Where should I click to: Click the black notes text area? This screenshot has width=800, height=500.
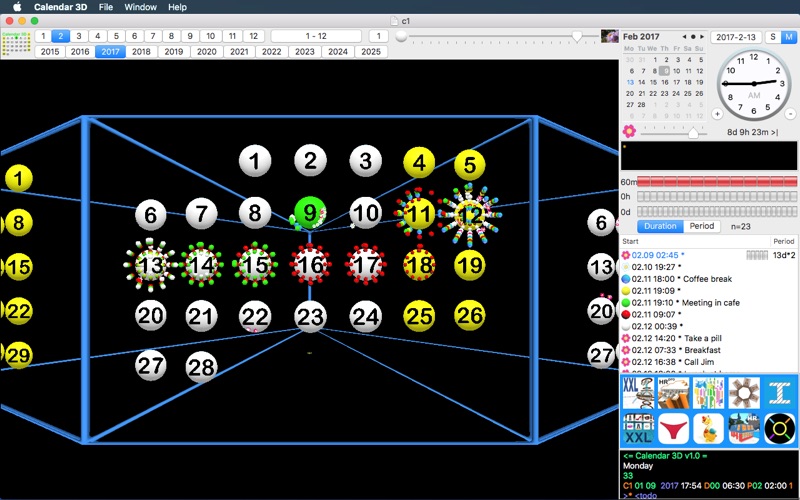tap(709, 156)
